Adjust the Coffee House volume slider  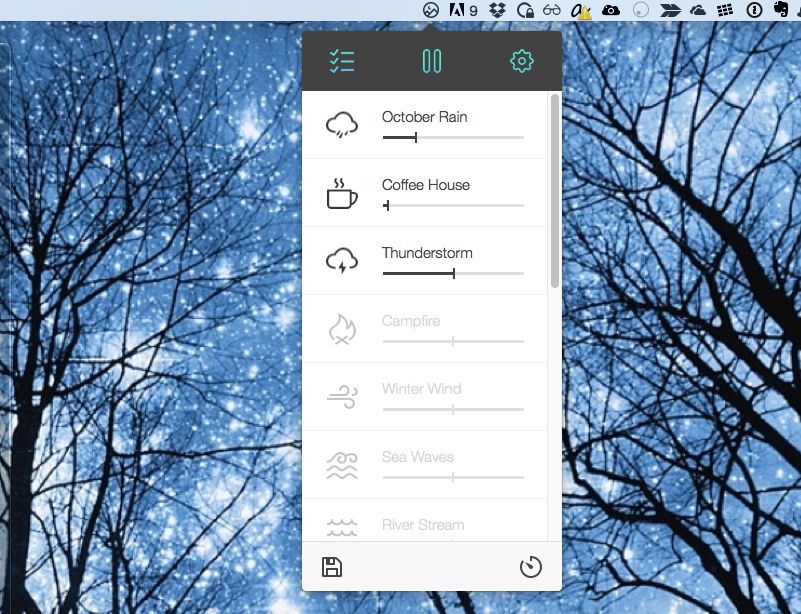tap(453, 205)
